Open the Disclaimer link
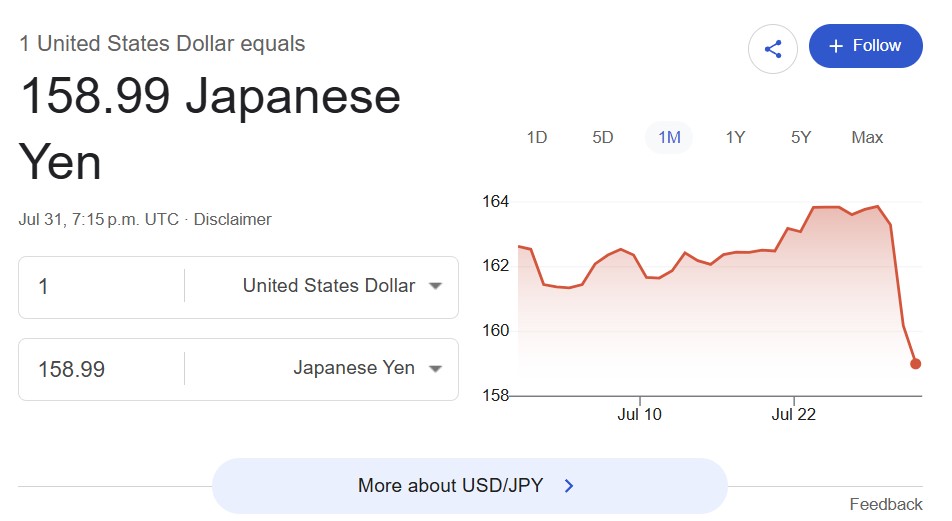952x521 pixels. 232,219
